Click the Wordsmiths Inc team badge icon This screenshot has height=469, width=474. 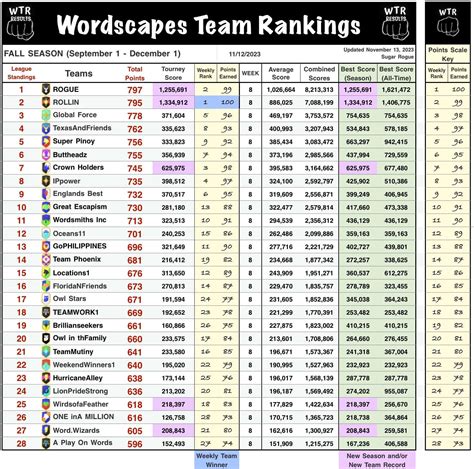[x=46, y=220]
